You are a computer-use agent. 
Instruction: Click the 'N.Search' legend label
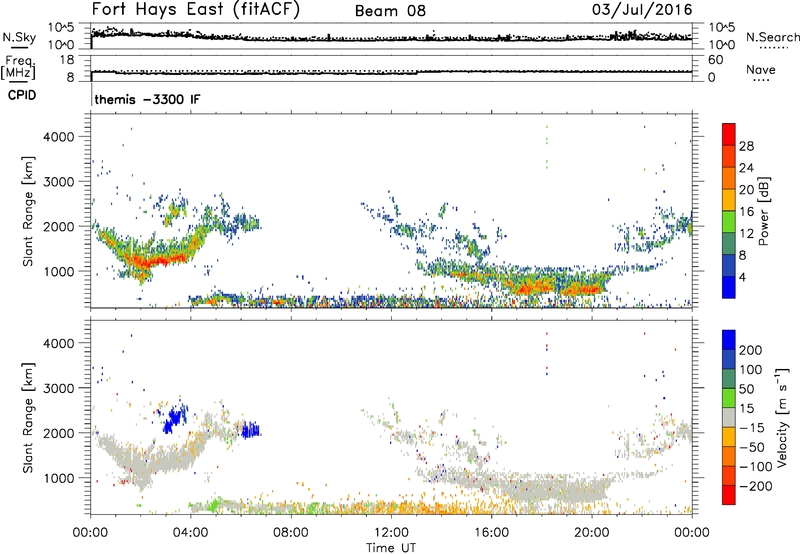772,37
